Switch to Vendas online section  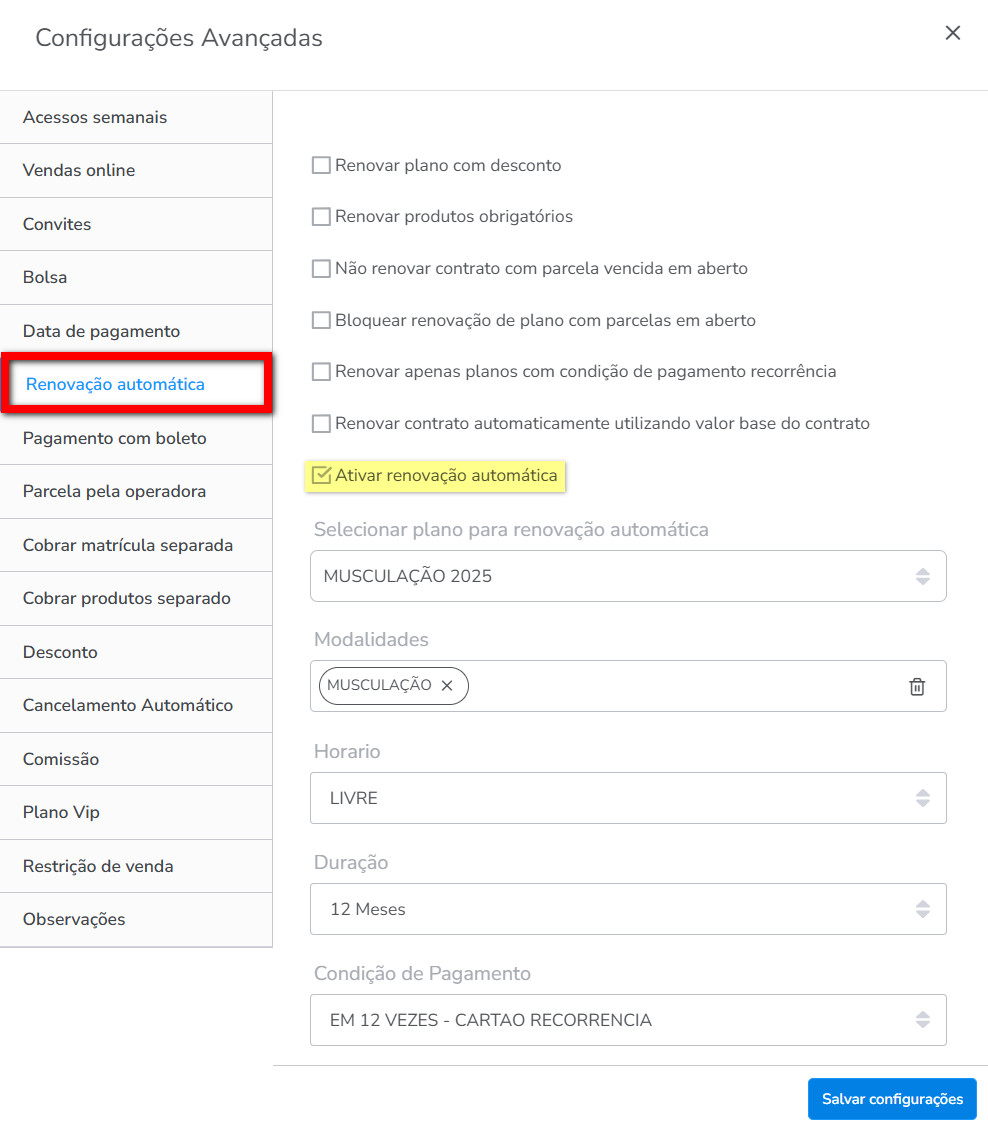79,170
